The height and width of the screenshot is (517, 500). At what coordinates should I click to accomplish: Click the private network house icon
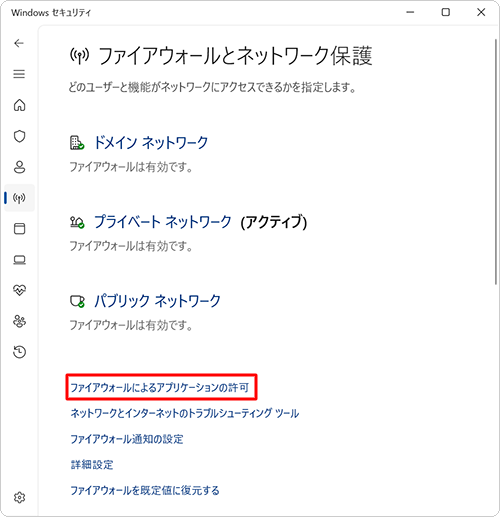tap(77, 222)
